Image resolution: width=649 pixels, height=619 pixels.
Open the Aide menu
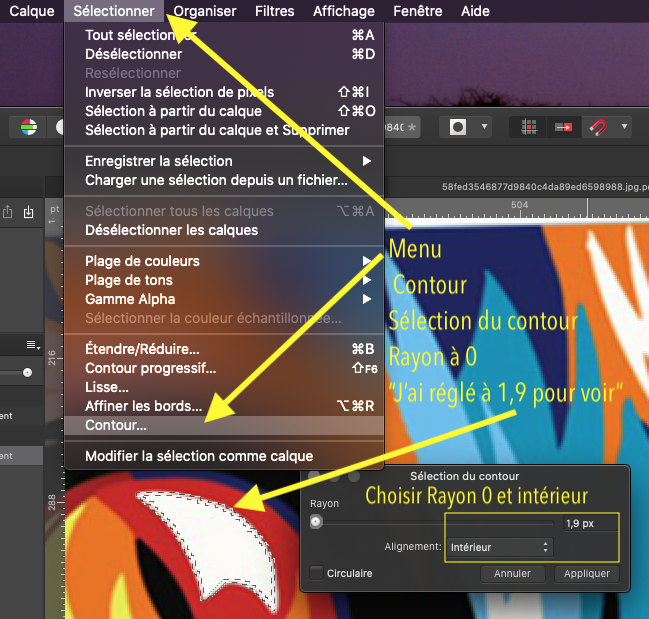475,11
